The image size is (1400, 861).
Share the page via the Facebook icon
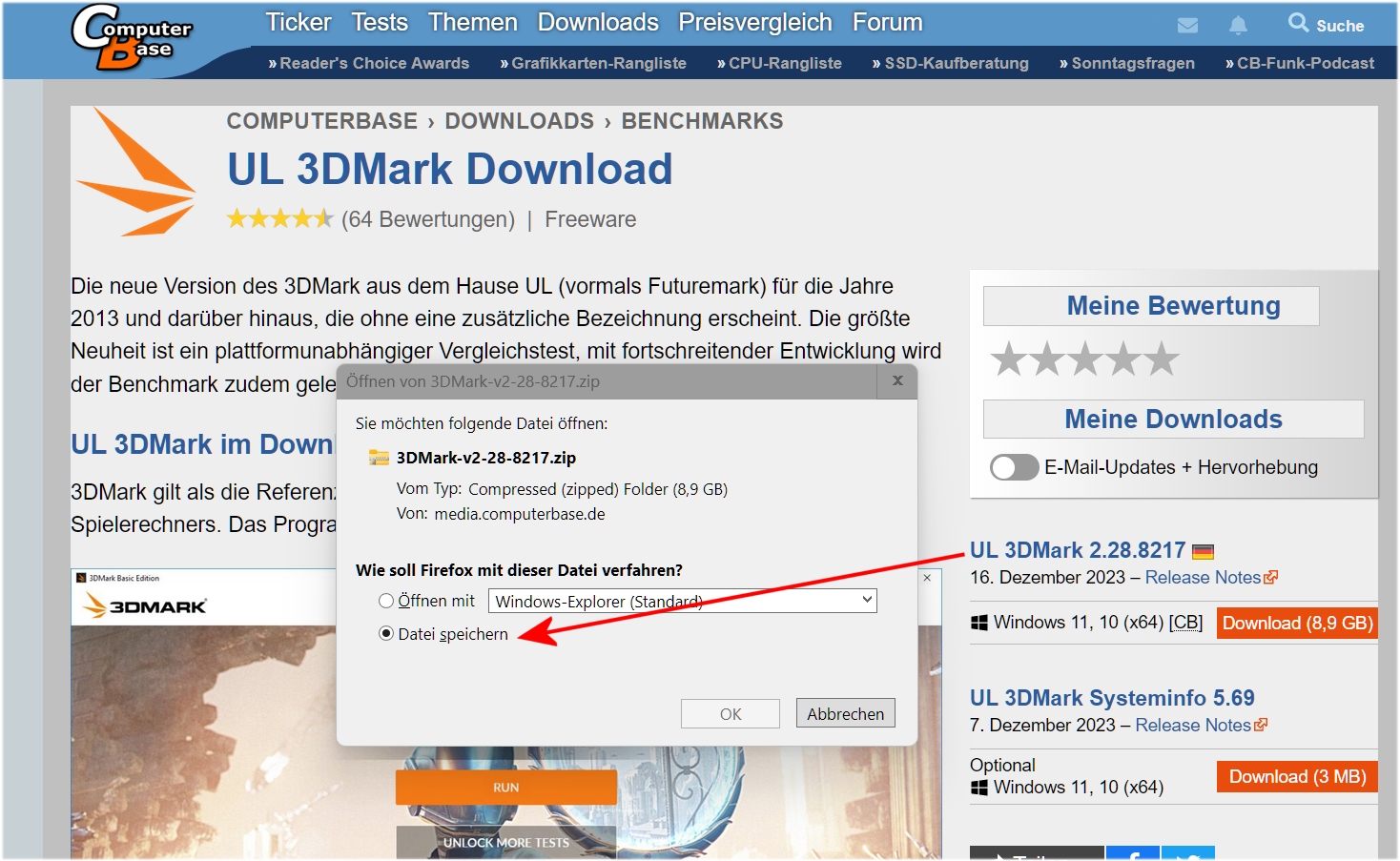point(1133,853)
